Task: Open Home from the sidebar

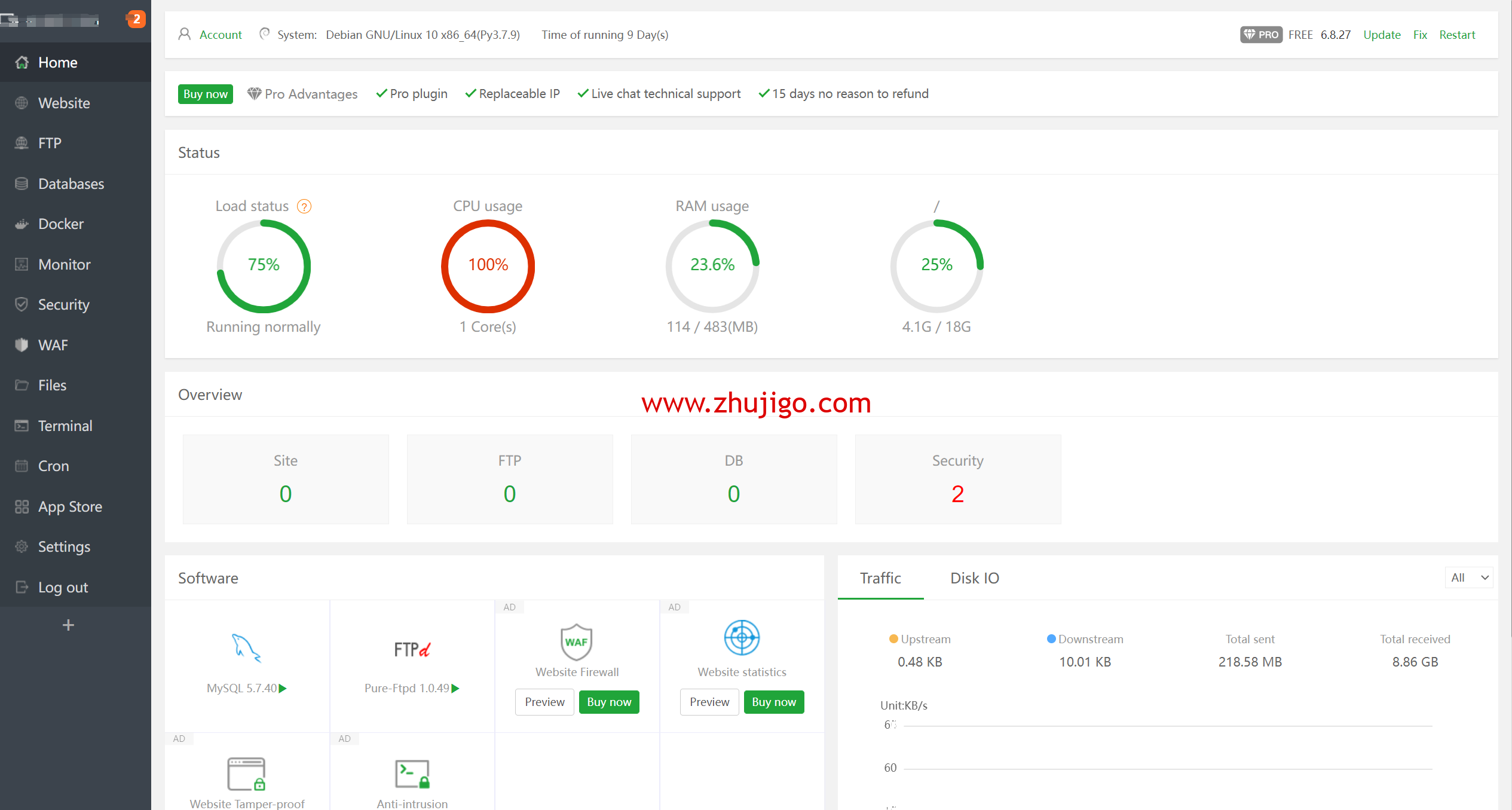Action: 75,62
